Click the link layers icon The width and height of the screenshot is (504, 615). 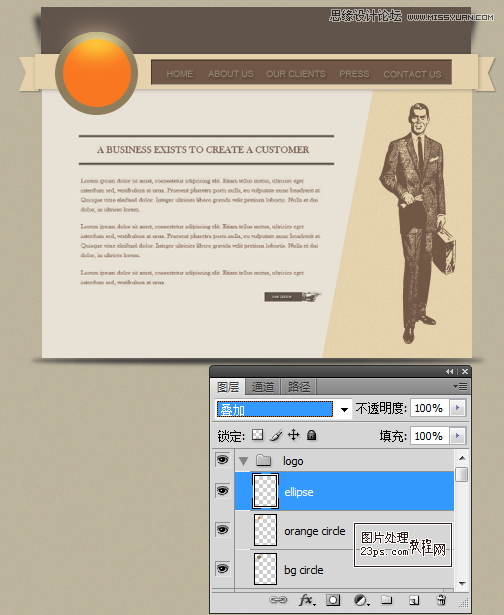pyautogui.click(x=278, y=600)
